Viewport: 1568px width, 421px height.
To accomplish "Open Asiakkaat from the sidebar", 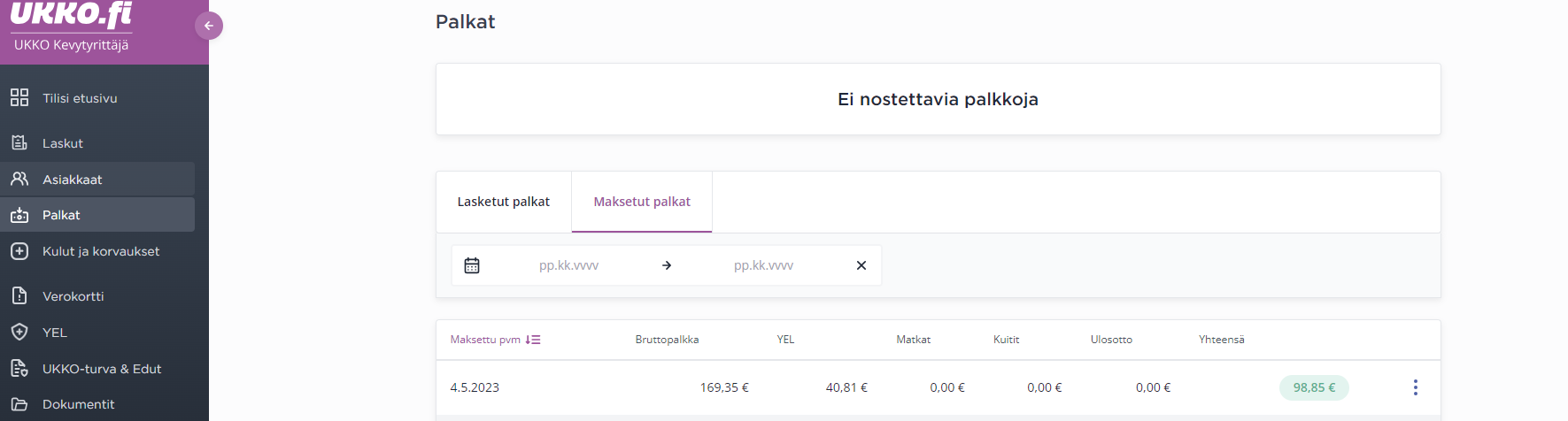I will coord(97,180).
